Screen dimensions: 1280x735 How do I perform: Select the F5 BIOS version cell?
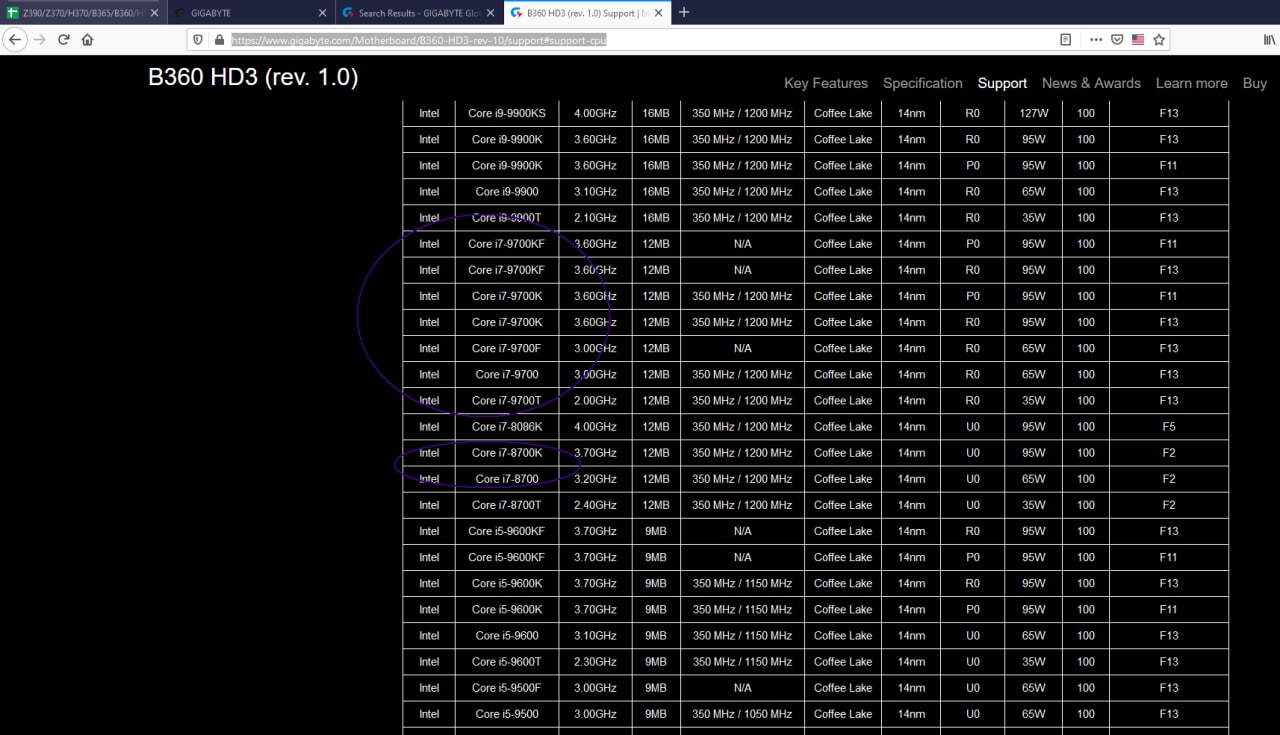(1169, 427)
